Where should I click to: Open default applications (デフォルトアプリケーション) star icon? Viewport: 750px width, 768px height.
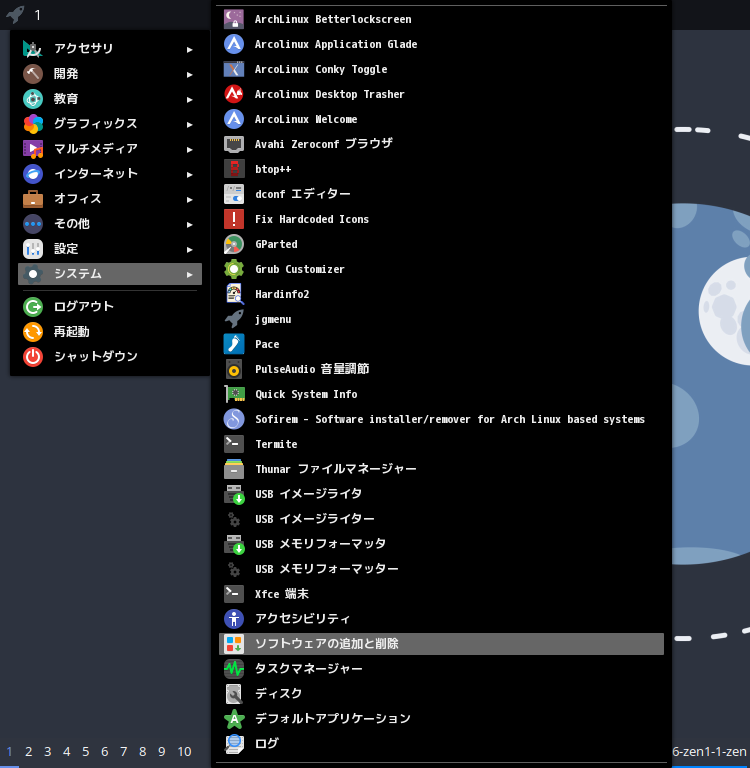click(234, 719)
